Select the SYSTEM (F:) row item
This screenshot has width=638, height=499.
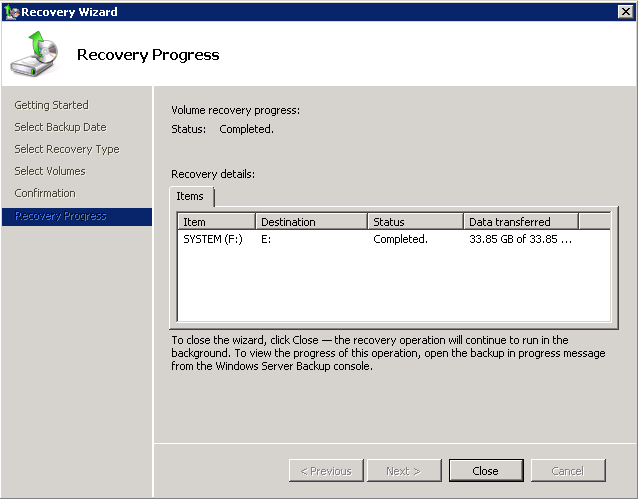click(x=213, y=239)
